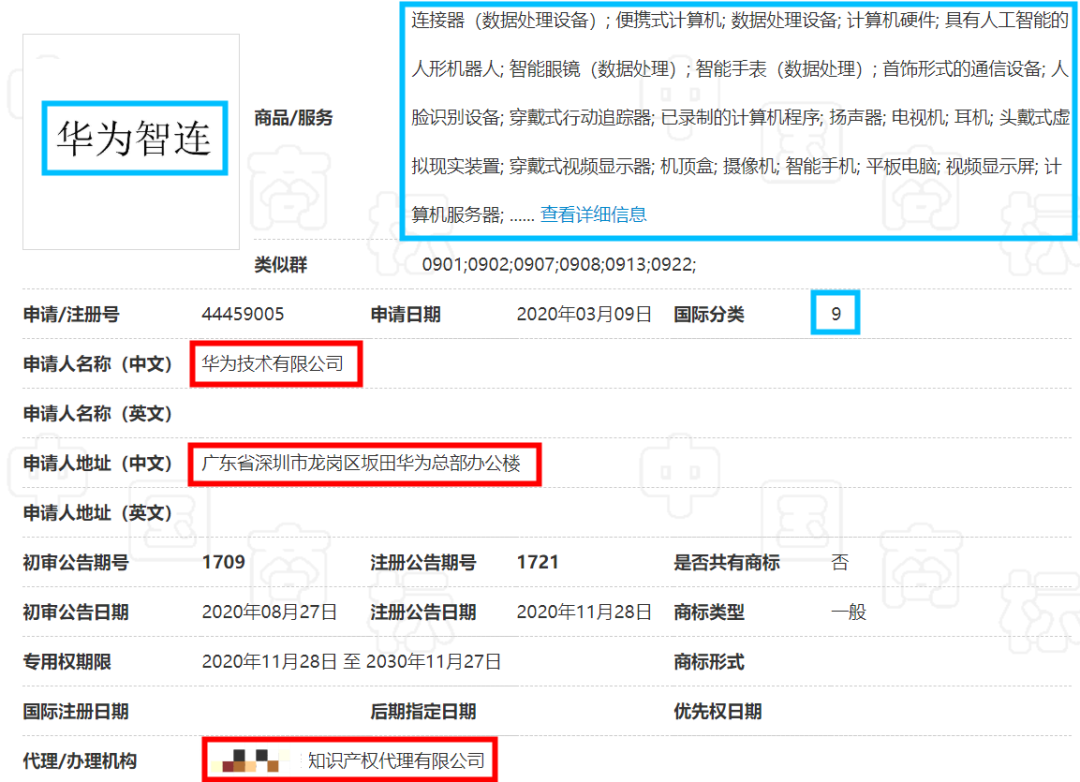Click the 华为智连 trademark image
The width and height of the screenshot is (1080, 782).
(131, 142)
